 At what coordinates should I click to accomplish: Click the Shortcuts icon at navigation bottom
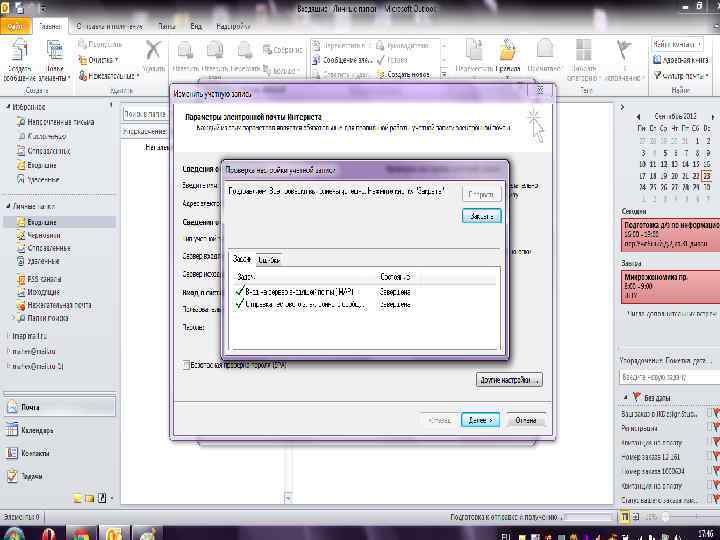[x=101, y=498]
